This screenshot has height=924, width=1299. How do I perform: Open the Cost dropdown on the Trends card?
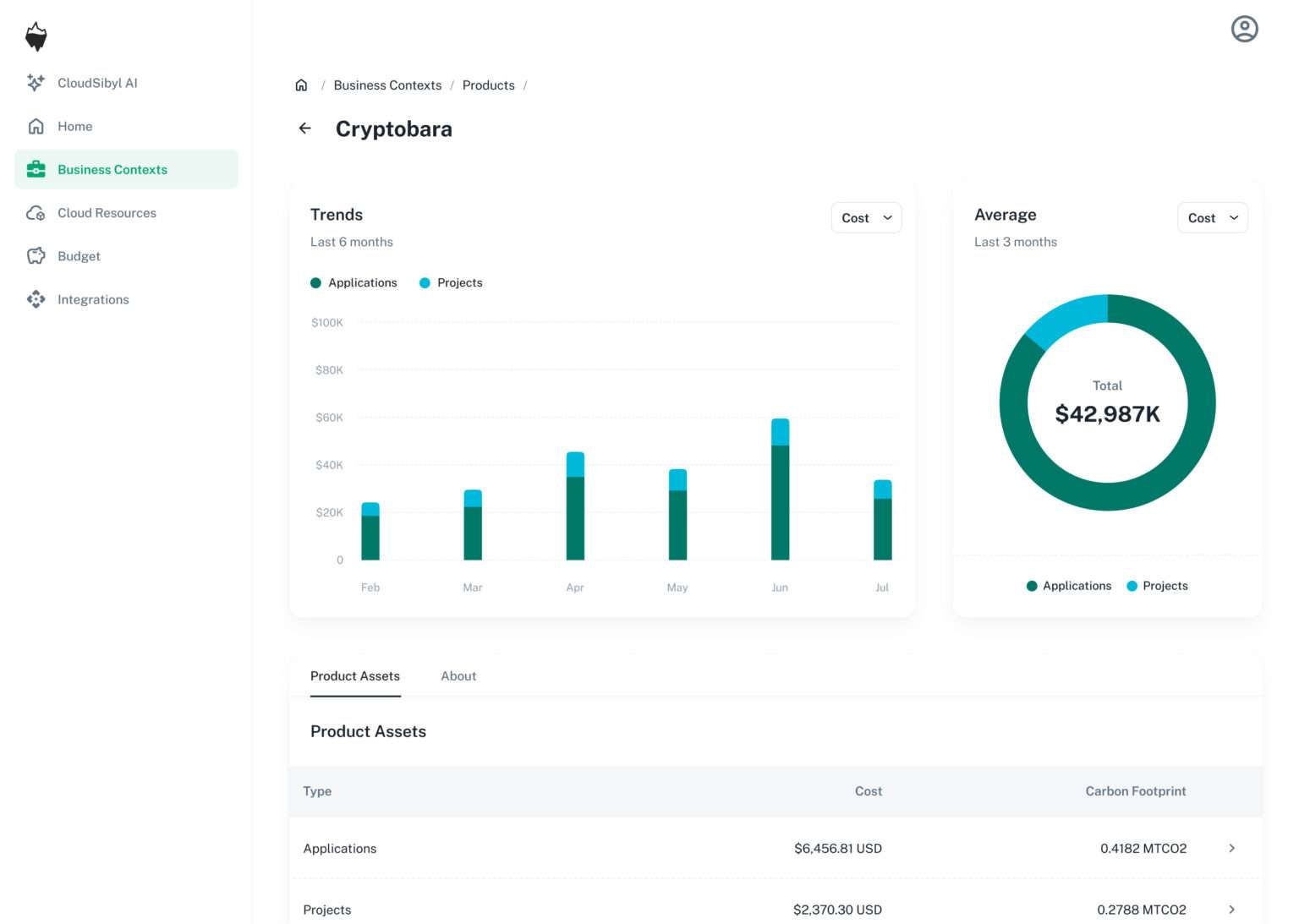click(866, 217)
